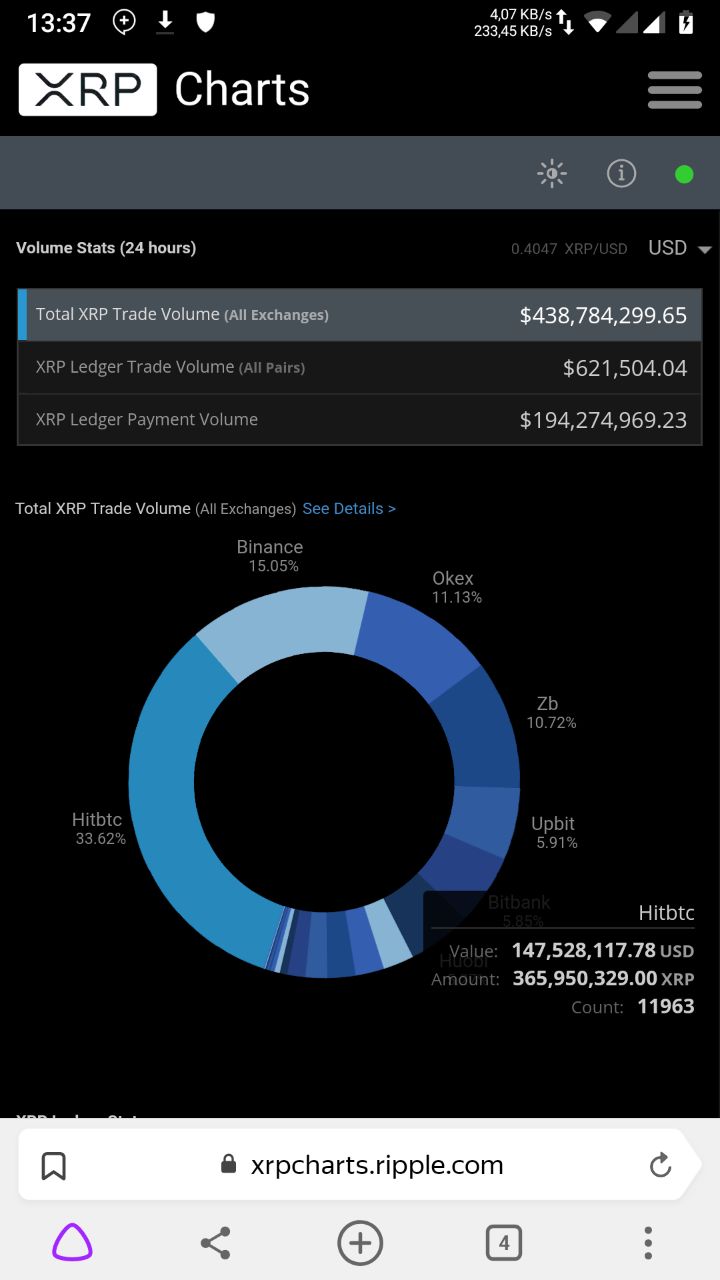
Task: Tap the bookmark icon in address bar
Action: click(53, 1166)
